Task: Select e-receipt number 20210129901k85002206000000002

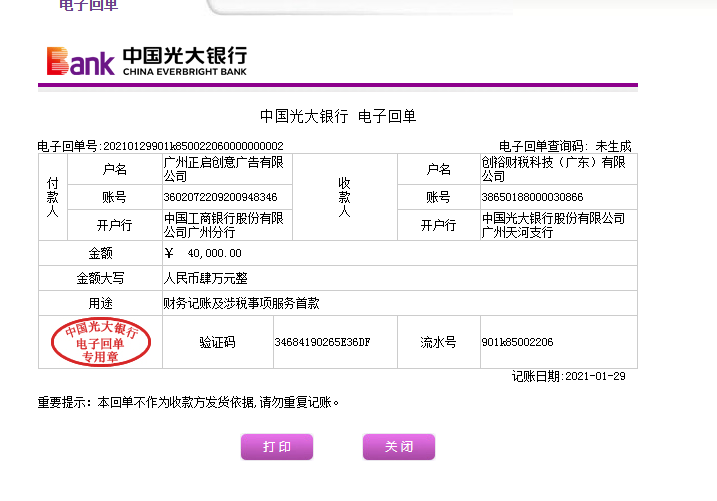Action: 193,146
